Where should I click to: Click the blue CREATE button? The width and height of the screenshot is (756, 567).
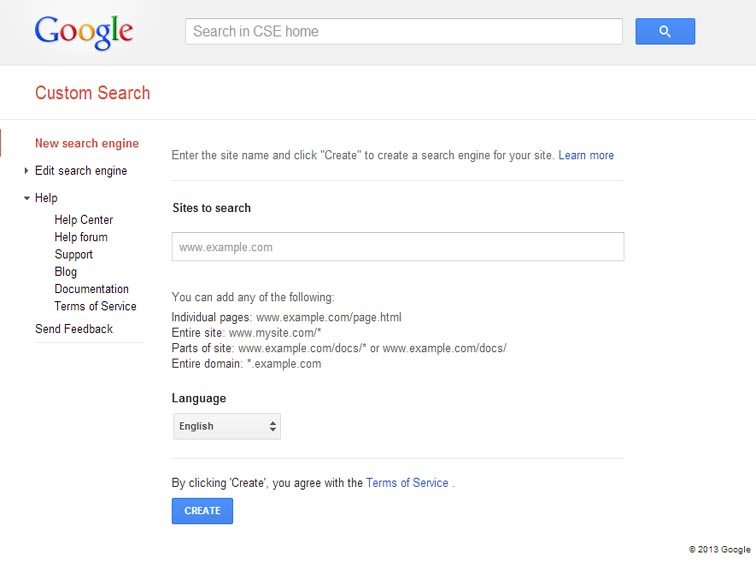coord(202,511)
